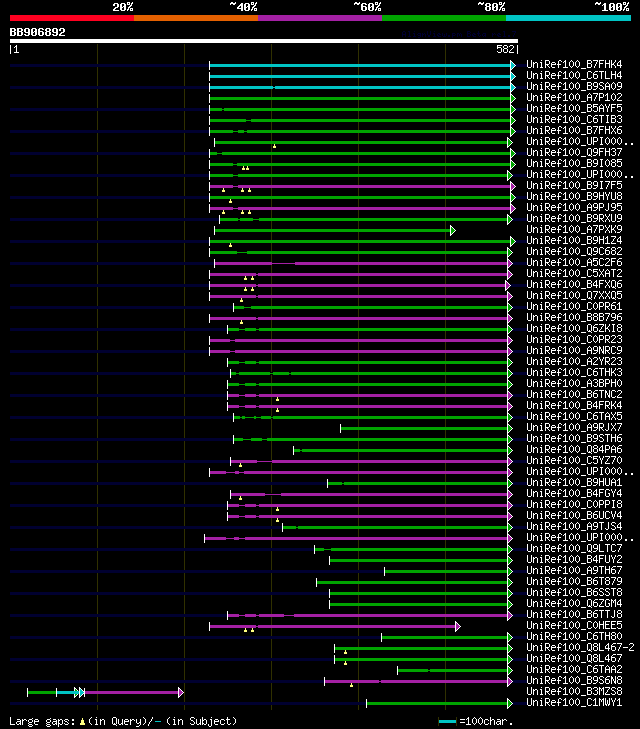Viewport: 640px width, 729px height.
Task: Click UniRef100_B9HUA1 label
Action: click(x=574, y=483)
